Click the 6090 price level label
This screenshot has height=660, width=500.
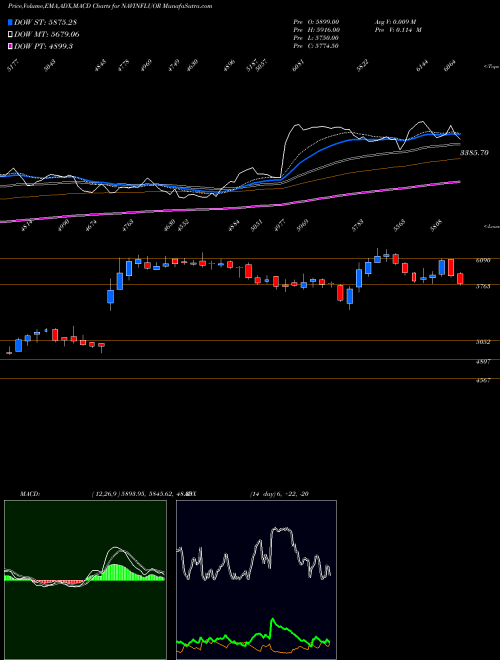click(483, 261)
